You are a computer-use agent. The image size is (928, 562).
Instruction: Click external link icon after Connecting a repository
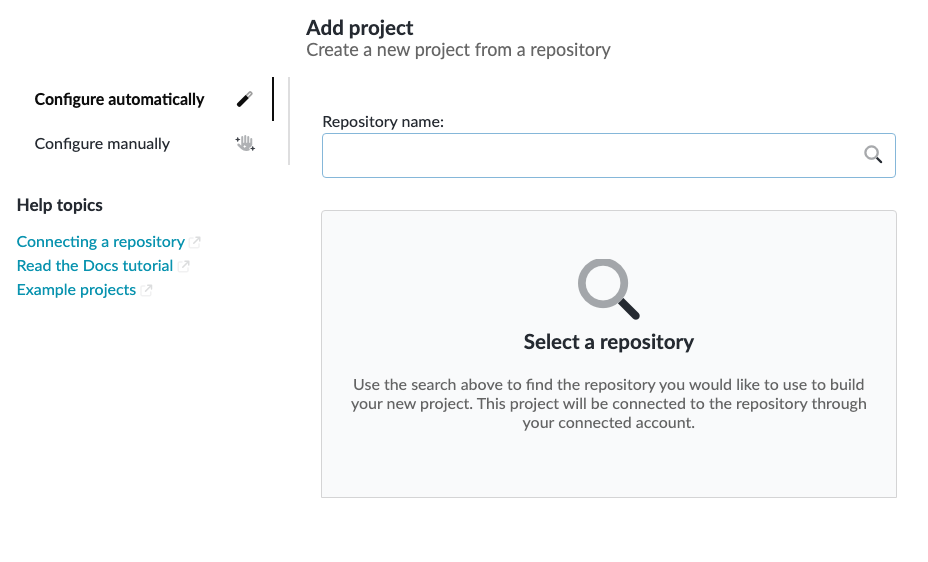pyautogui.click(x=196, y=242)
